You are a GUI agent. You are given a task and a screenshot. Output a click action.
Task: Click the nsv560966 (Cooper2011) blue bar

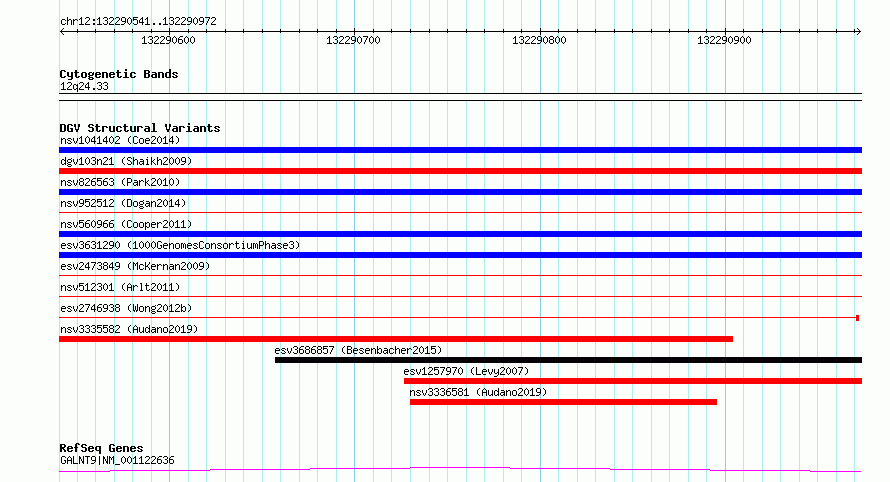(x=460, y=234)
